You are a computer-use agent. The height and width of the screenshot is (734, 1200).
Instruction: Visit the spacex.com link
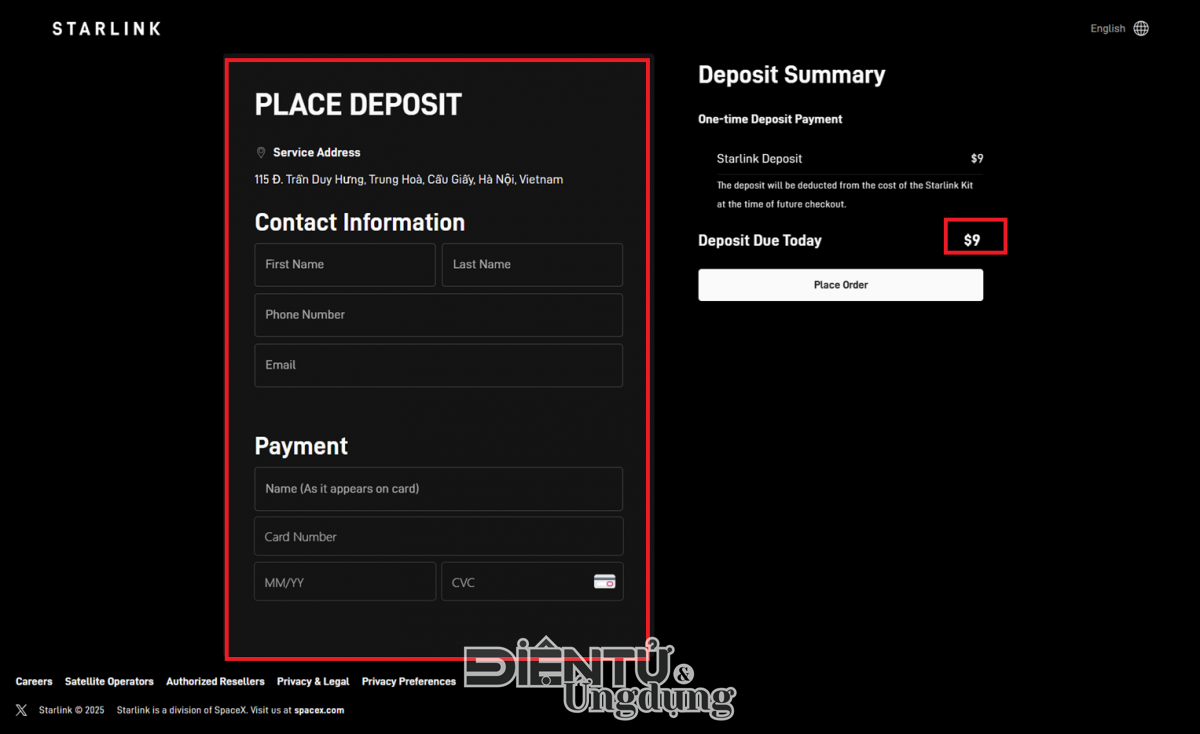click(x=319, y=710)
